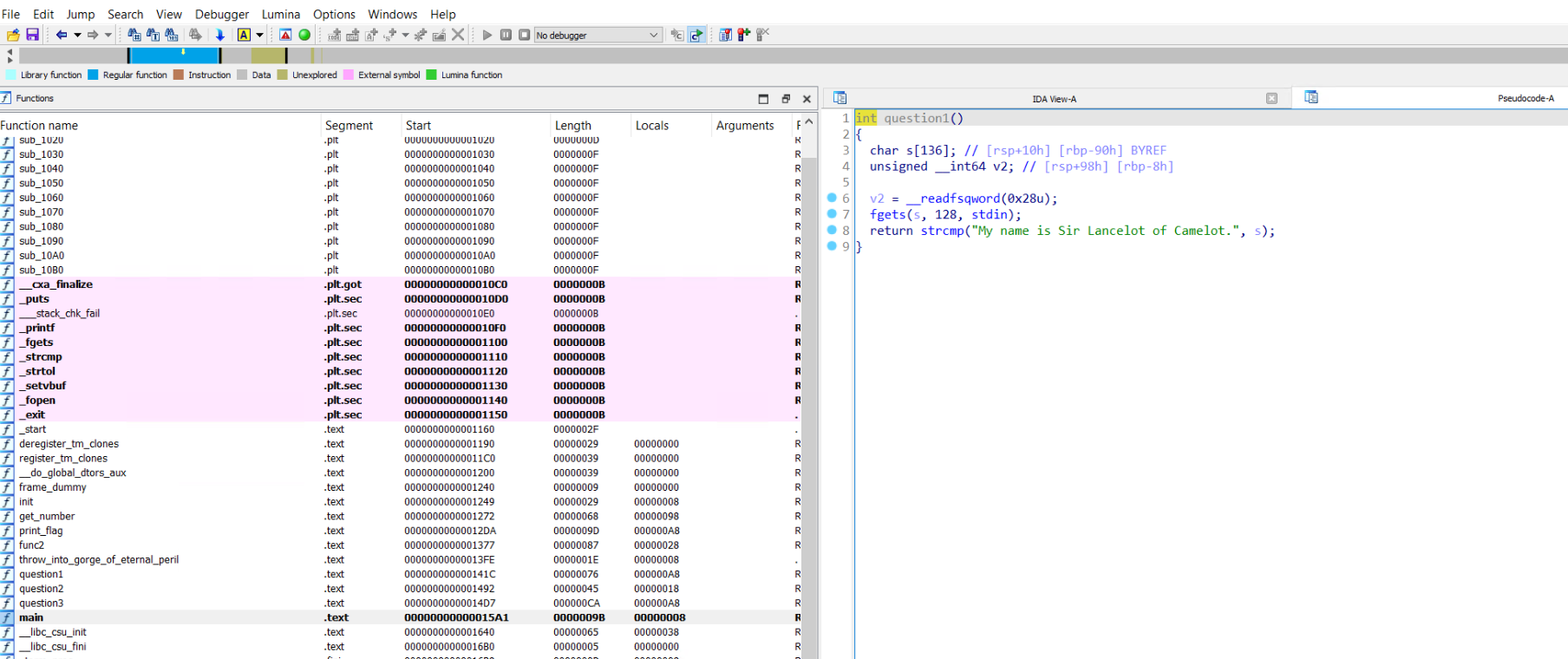Open the Jump menu
Viewport: 1568px width, 659px height.
pyautogui.click(x=81, y=14)
